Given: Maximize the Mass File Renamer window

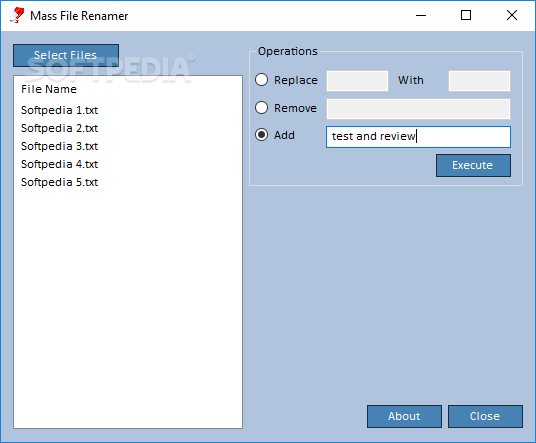Looking at the screenshot, I should [x=466, y=15].
